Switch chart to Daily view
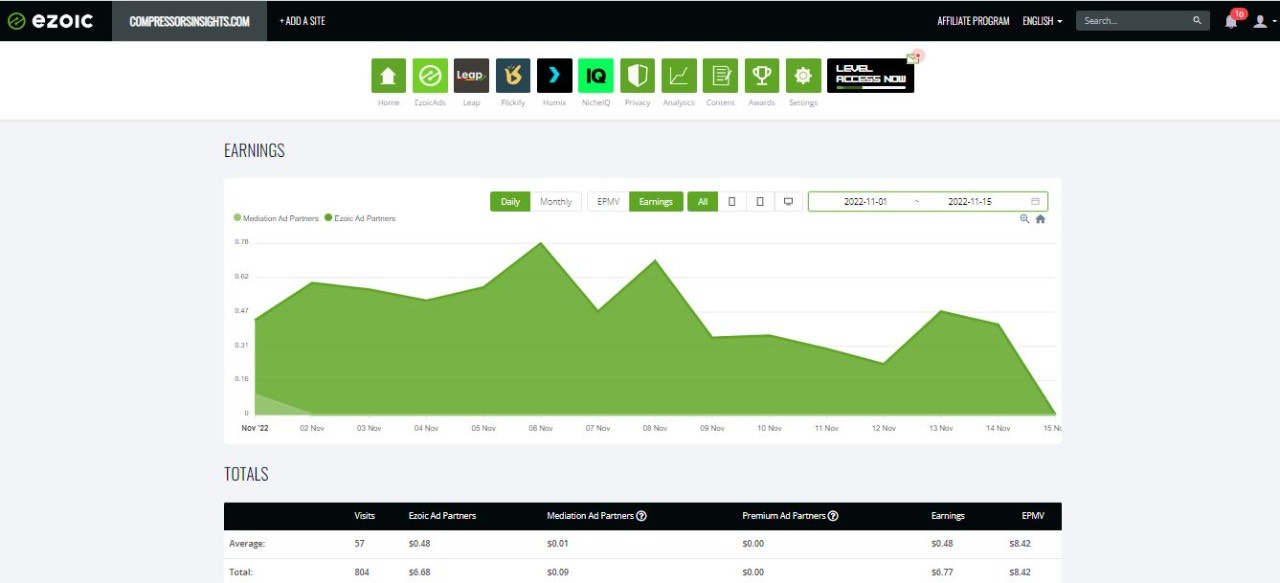The width and height of the screenshot is (1280, 583). click(510, 202)
